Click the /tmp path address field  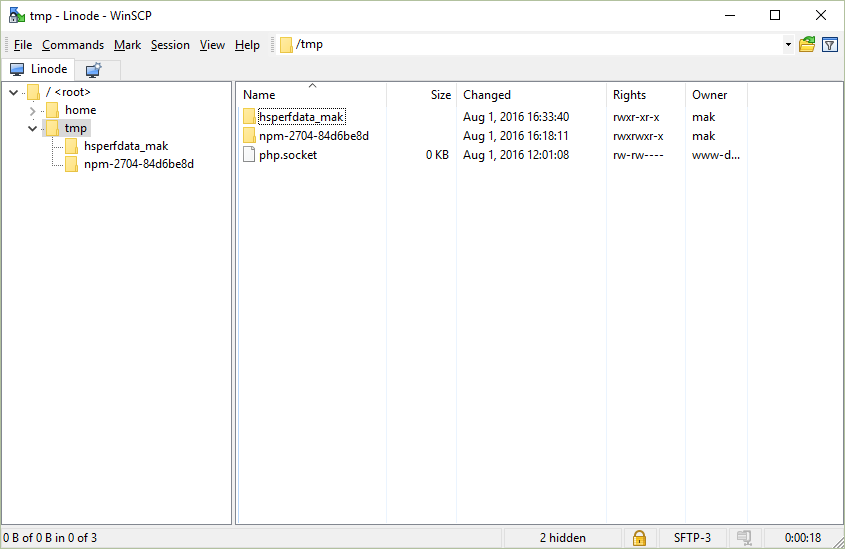[x=530, y=45]
